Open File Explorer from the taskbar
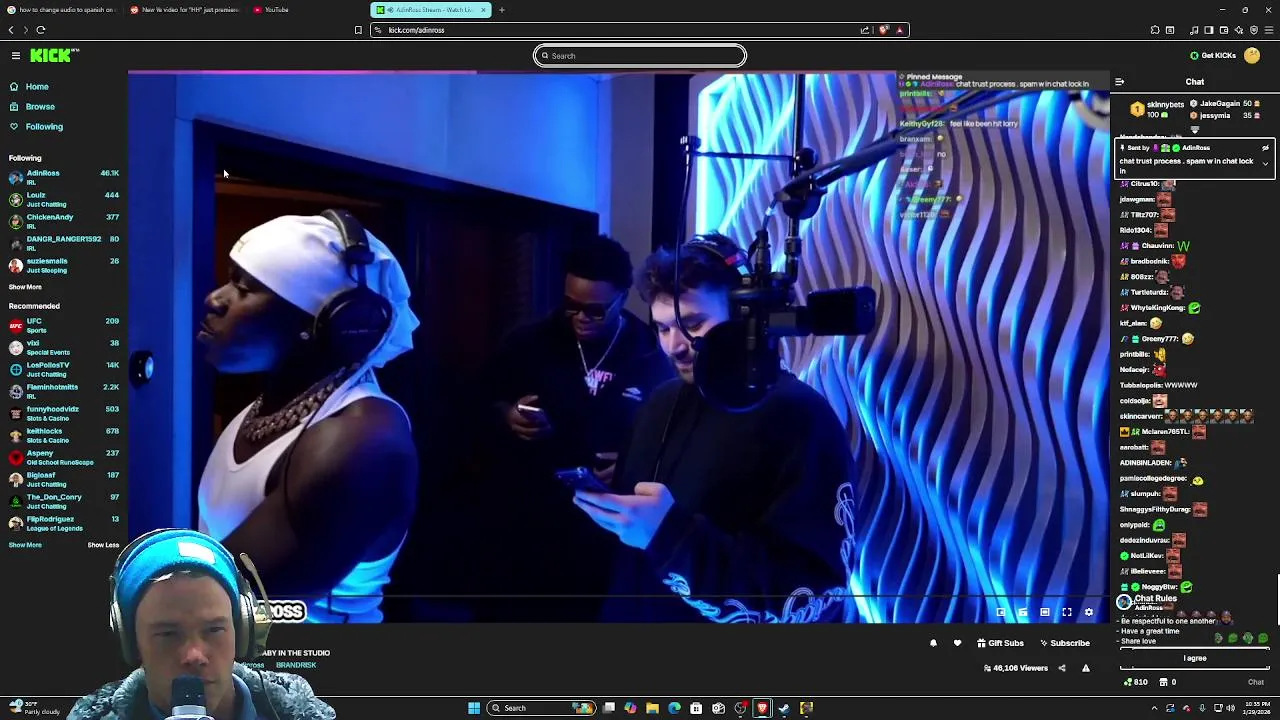Image resolution: width=1280 pixels, height=720 pixels. (652, 708)
